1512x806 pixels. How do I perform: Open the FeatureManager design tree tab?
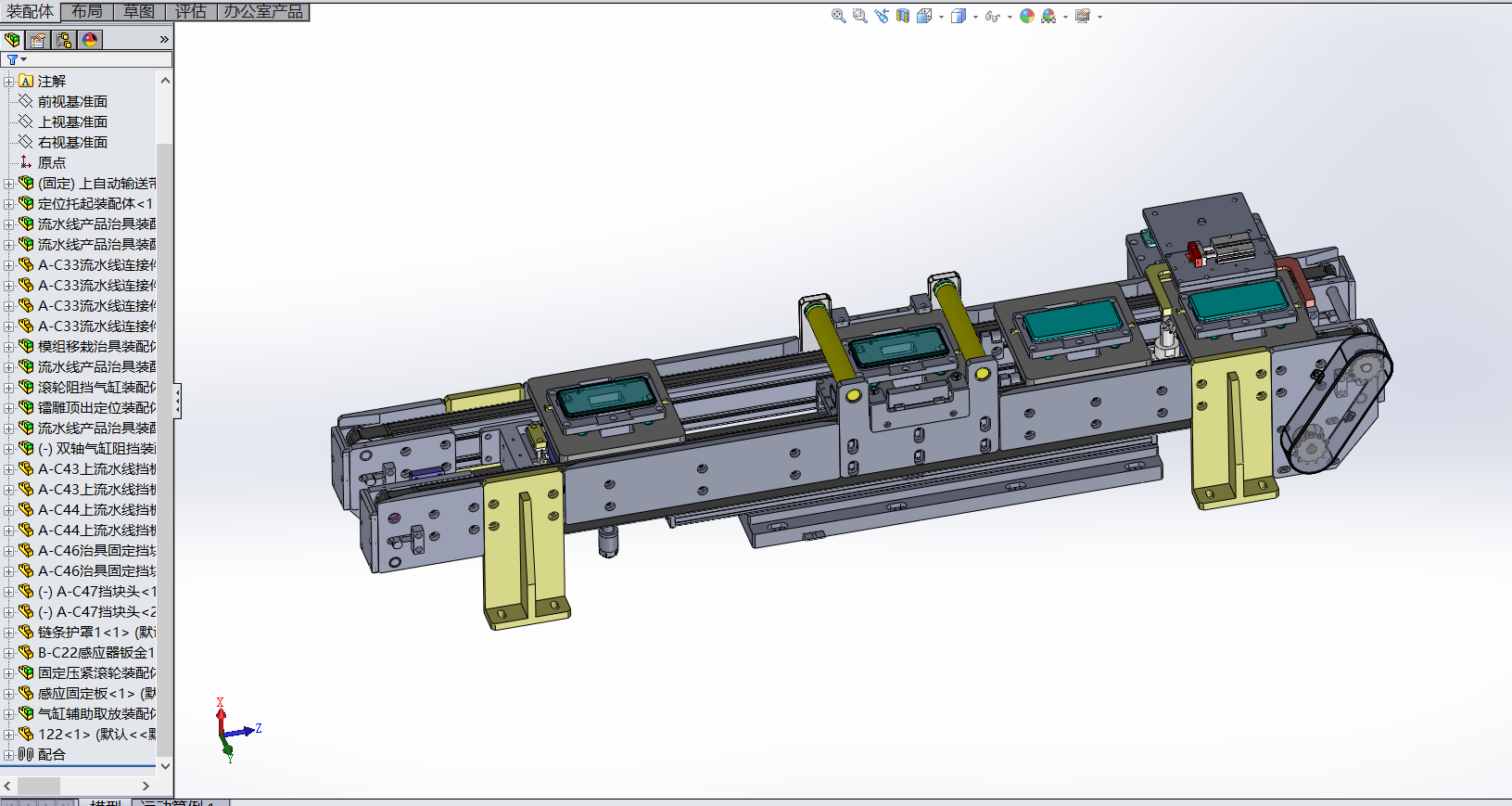click(12, 40)
